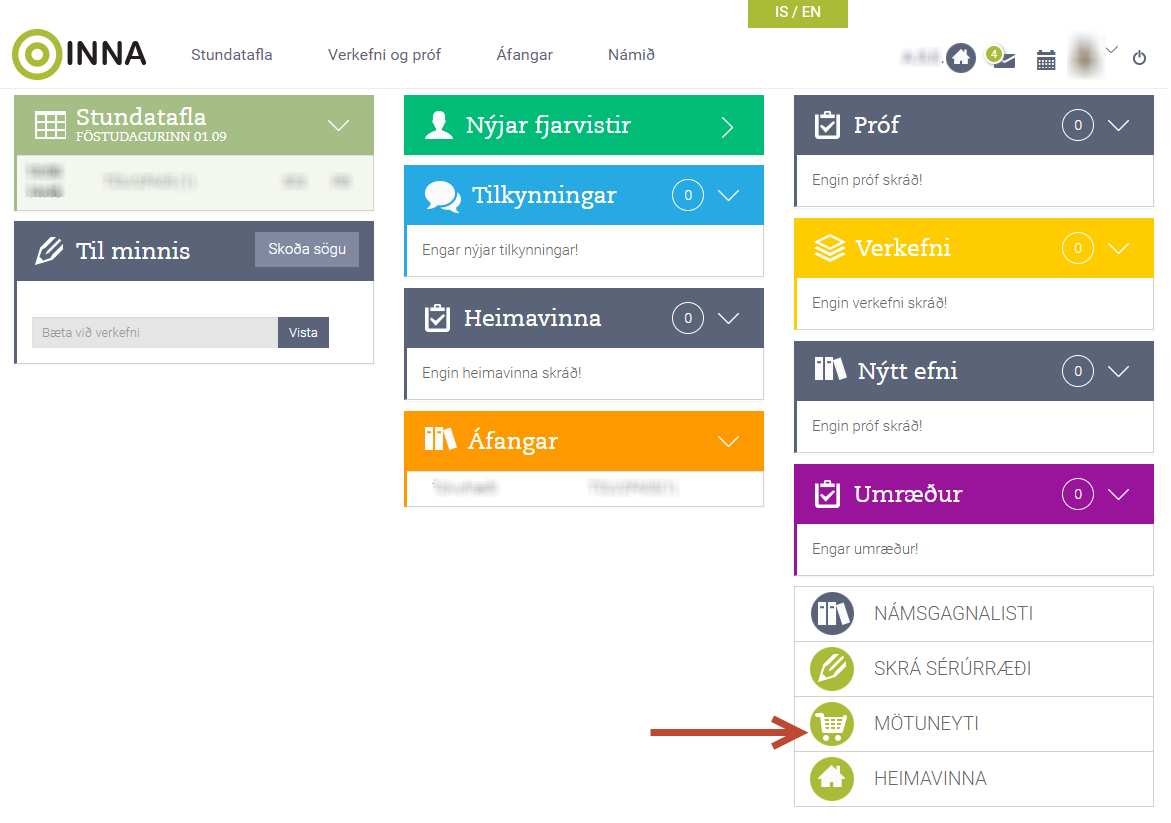
Task: Collapse the Próf panel chevron
Action: (x=1118, y=125)
